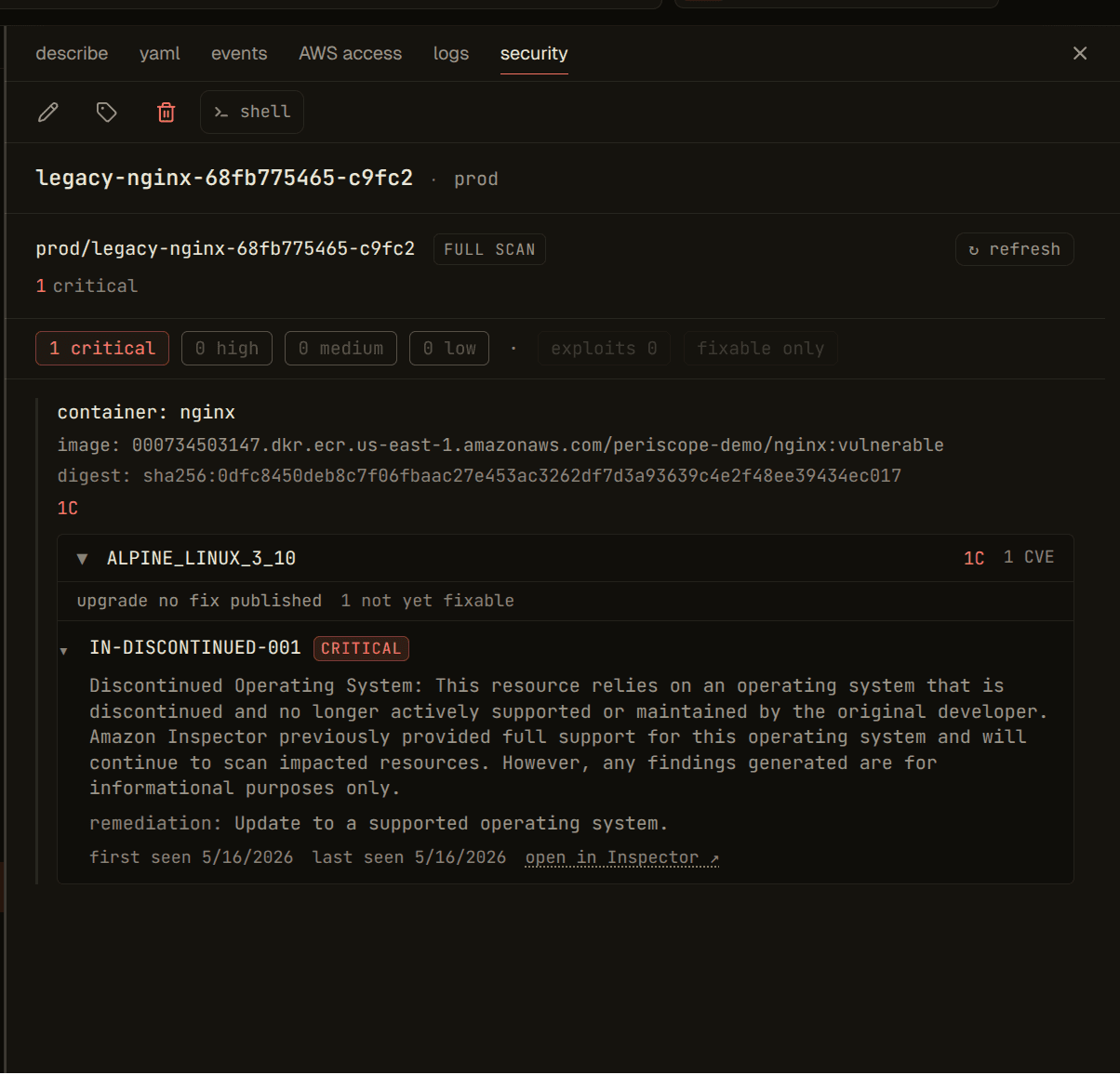Click the FULL SCAN badge

click(x=489, y=249)
